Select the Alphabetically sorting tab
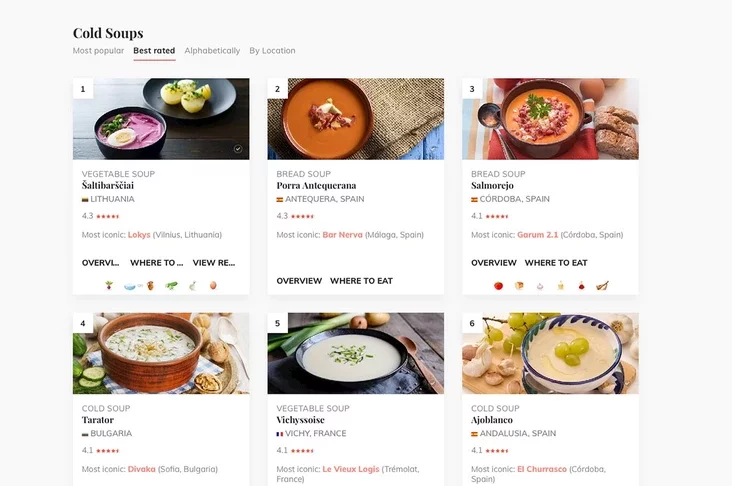The width and height of the screenshot is (732, 486). 212,50
